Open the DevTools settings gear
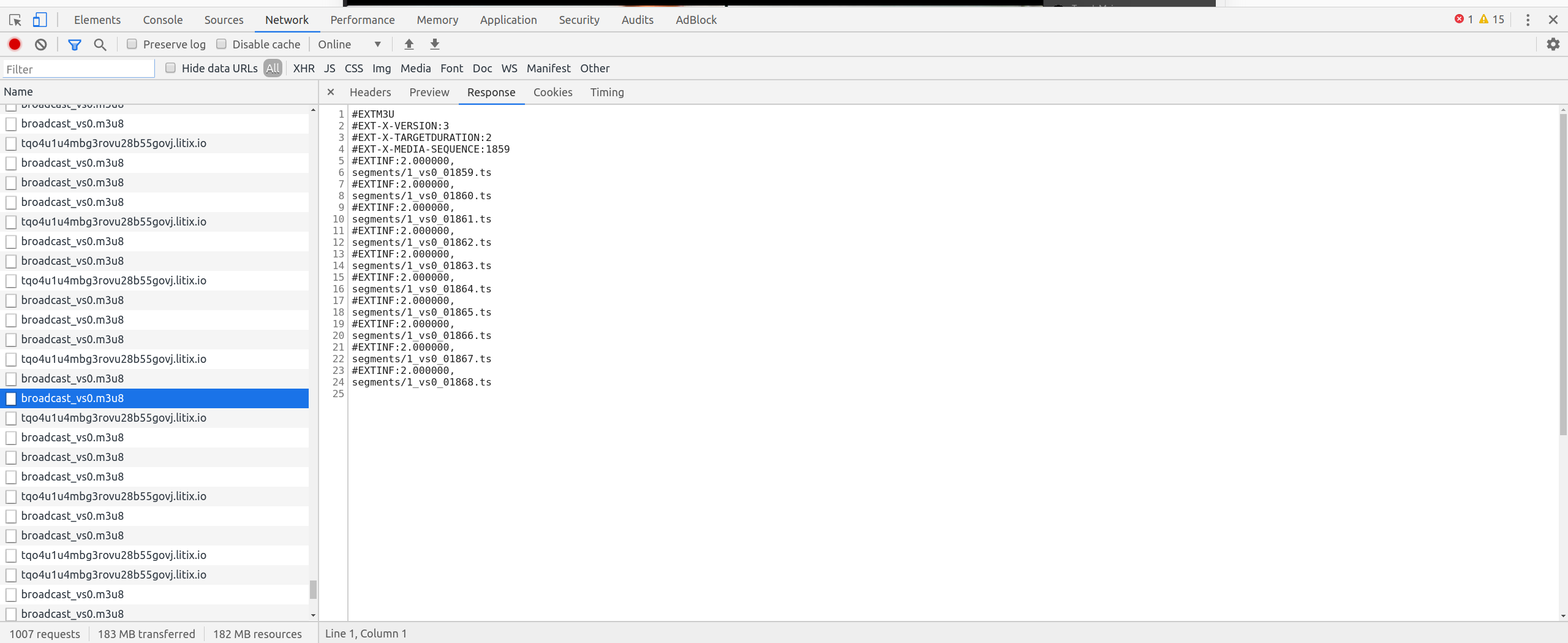The width and height of the screenshot is (1568, 643). (1553, 44)
